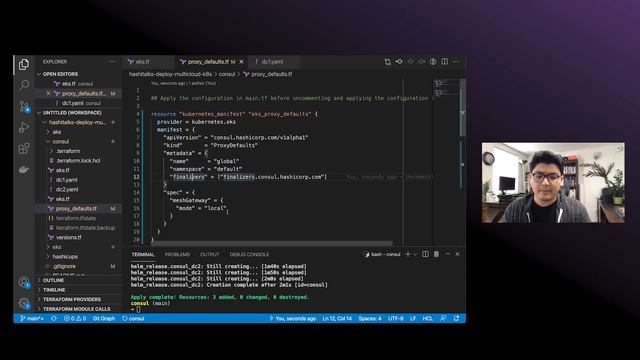This screenshot has width=640, height=360.
Task: Open editor more actions ellipsis
Action: tap(456, 62)
